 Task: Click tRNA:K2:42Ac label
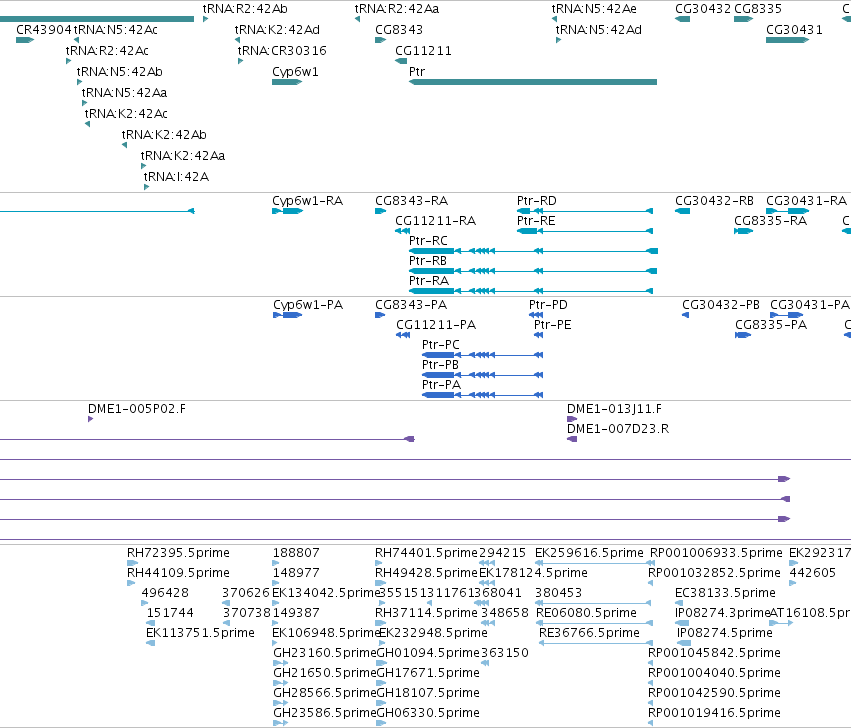pyautogui.click(x=126, y=113)
